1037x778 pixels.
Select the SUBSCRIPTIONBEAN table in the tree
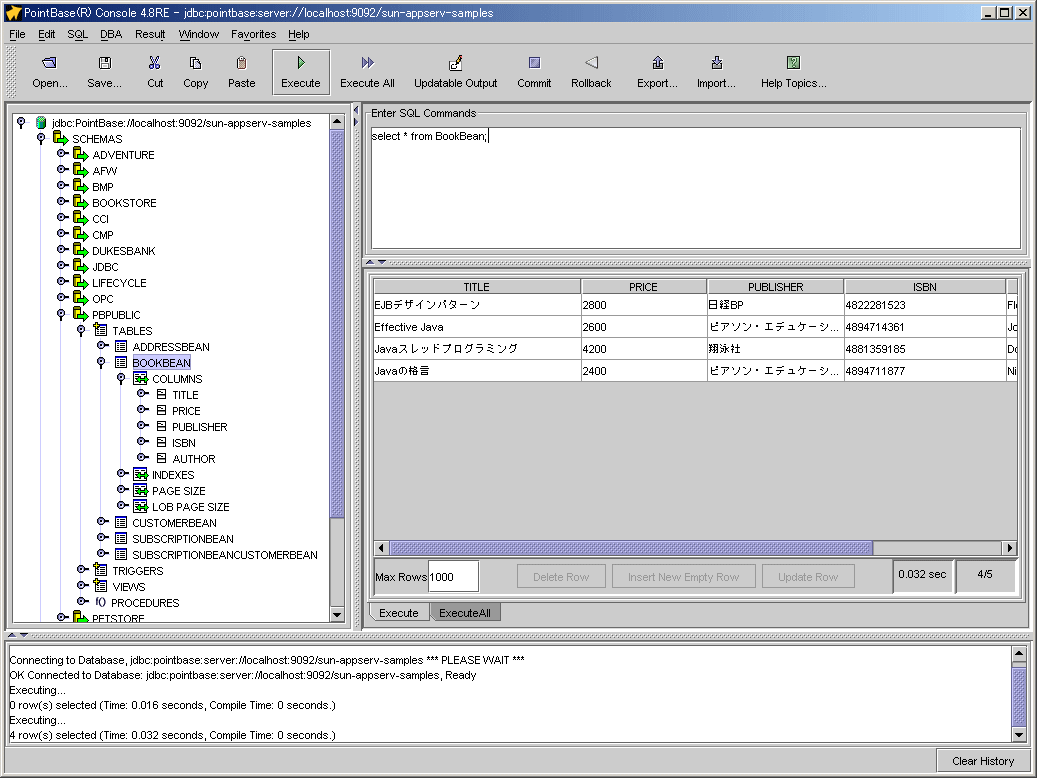pyautogui.click(x=183, y=539)
